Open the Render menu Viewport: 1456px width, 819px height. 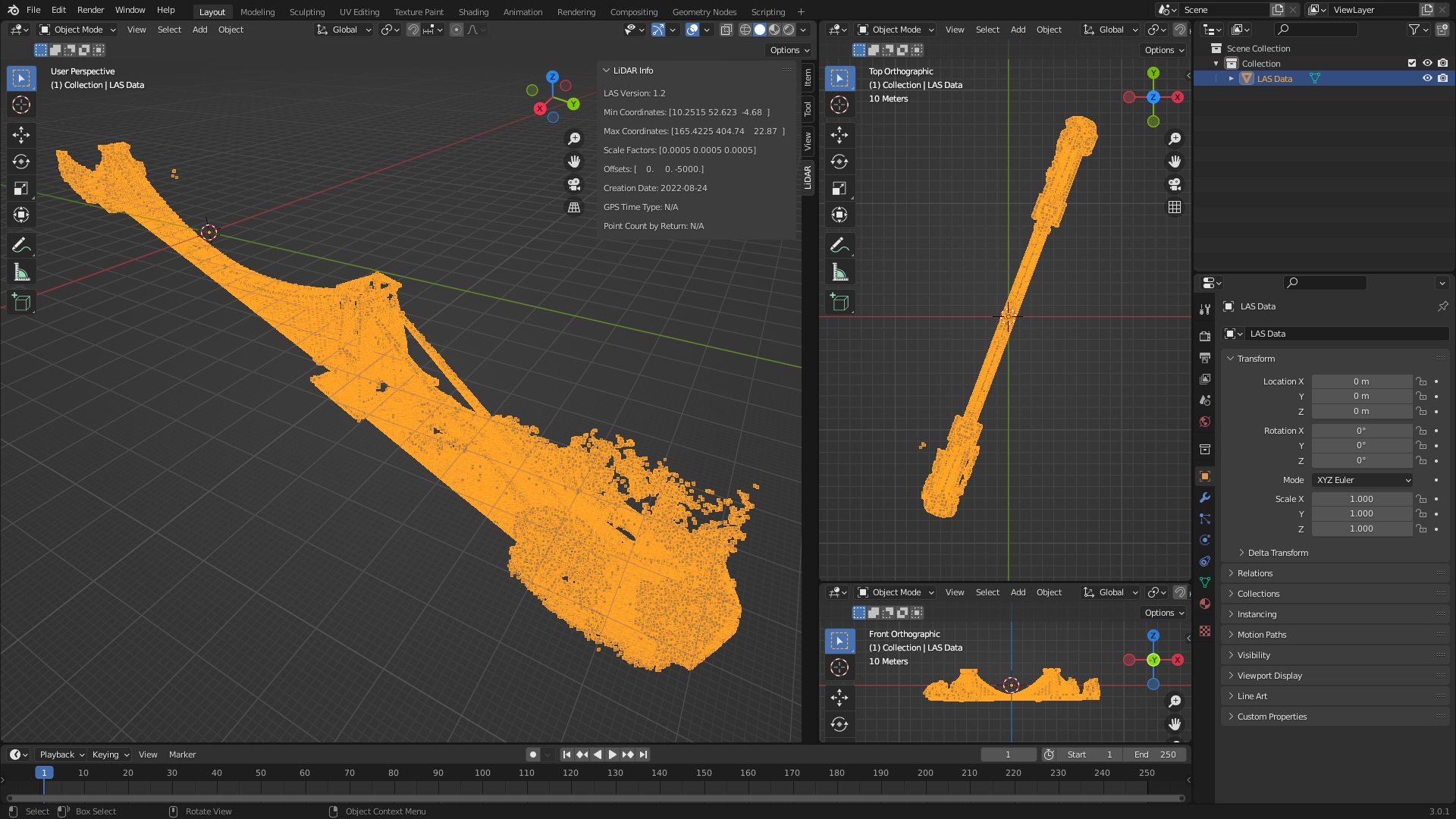(x=90, y=10)
